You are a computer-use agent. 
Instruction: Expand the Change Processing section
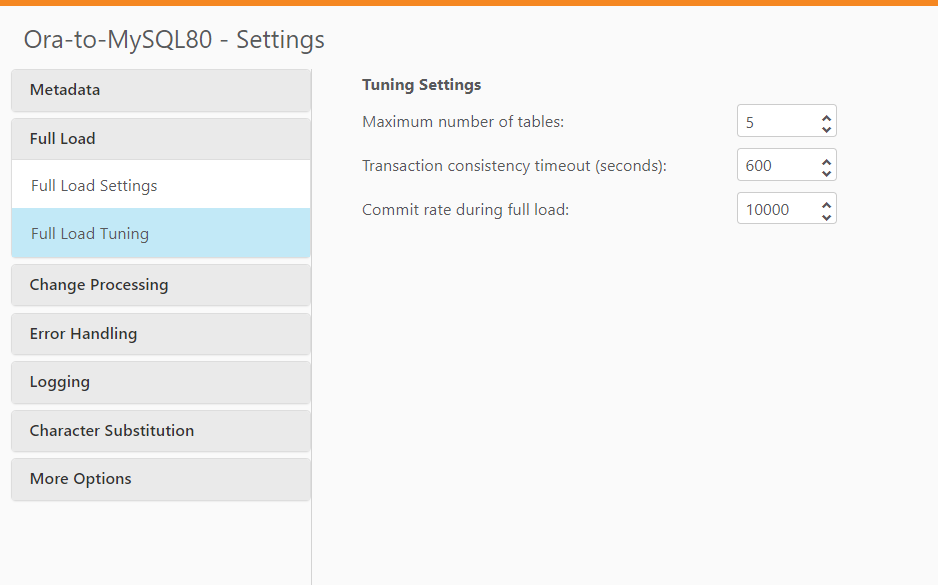click(160, 285)
